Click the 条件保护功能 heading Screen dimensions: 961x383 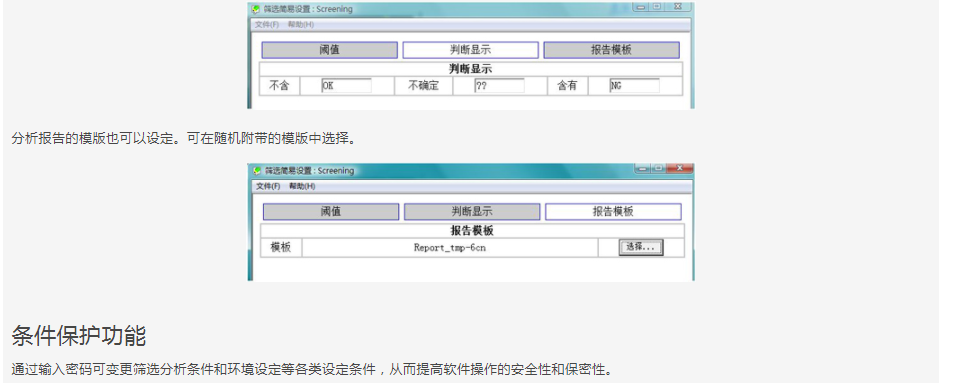pos(78,336)
